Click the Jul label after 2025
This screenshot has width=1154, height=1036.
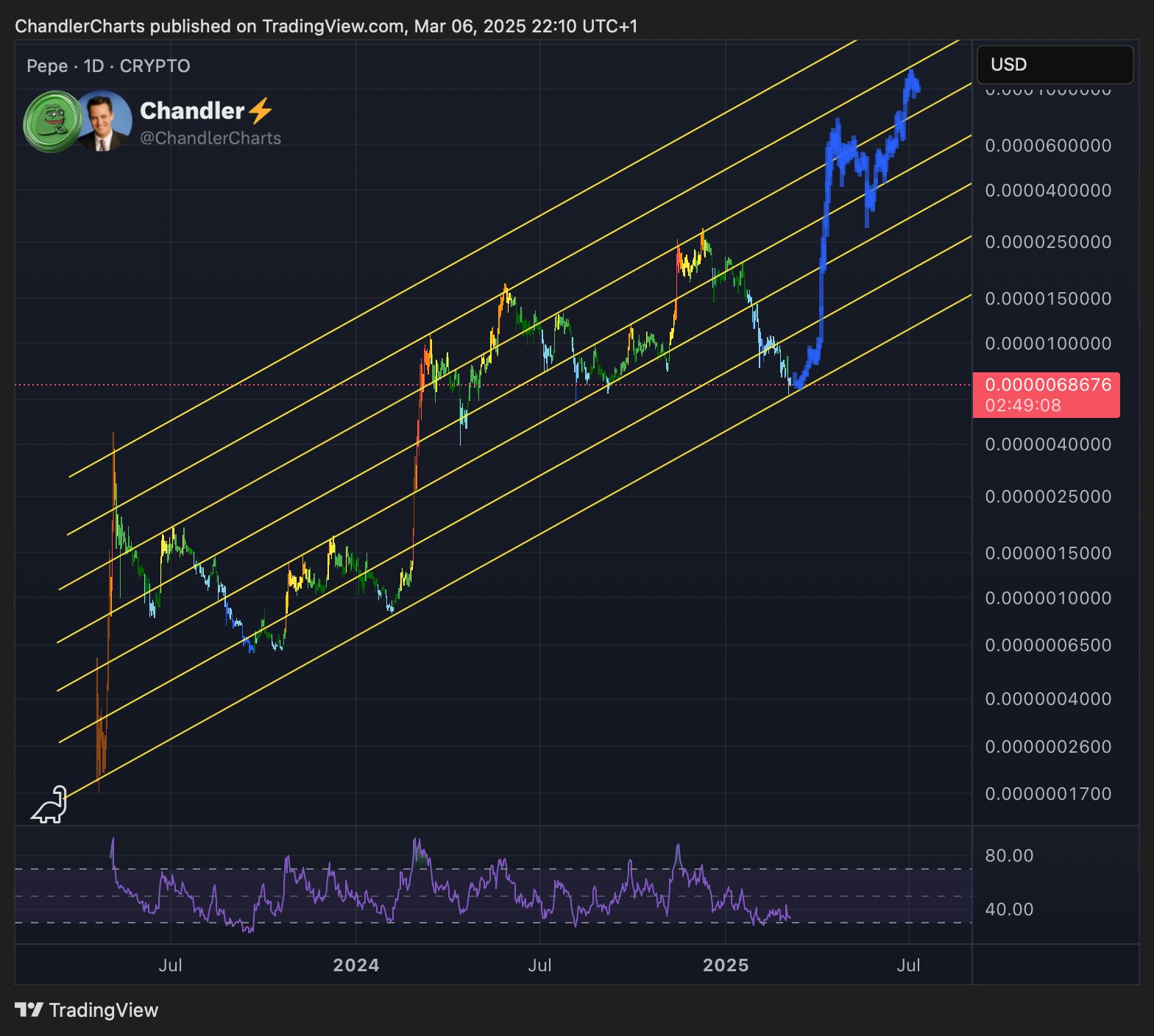click(x=908, y=965)
